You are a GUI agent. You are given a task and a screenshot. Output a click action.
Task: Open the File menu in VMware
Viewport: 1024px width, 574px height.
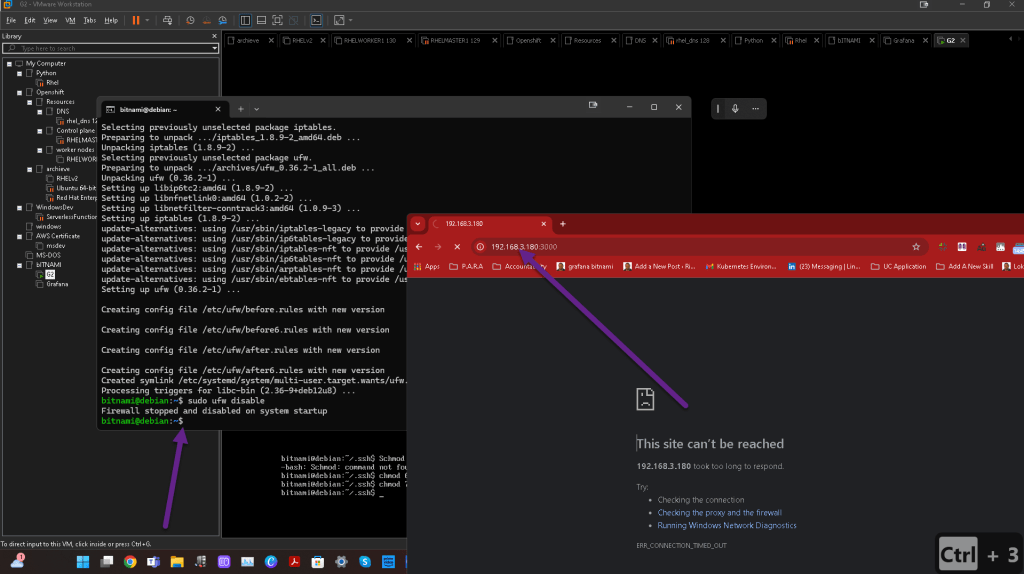click(x=11, y=20)
